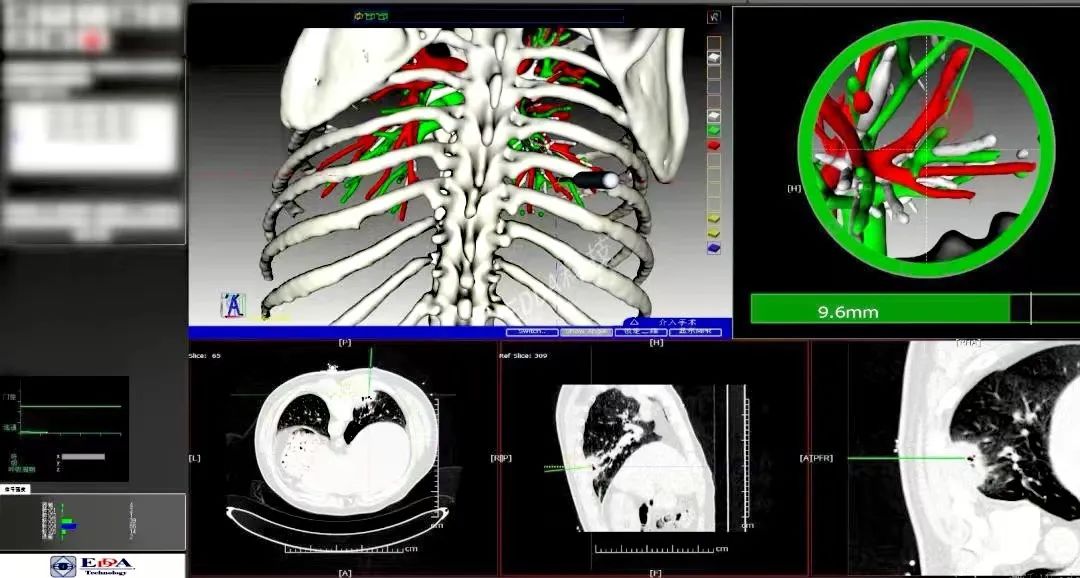Click the circular green targeting view

tap(926, 148)
